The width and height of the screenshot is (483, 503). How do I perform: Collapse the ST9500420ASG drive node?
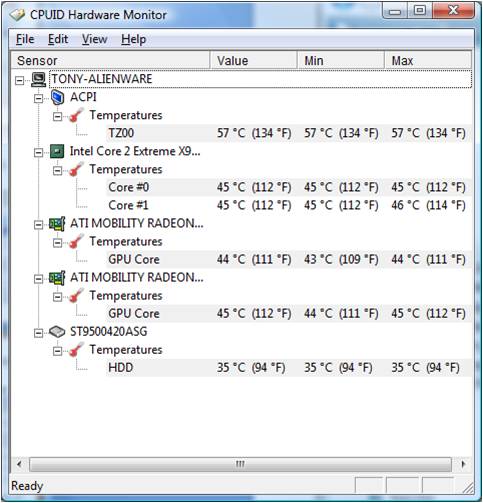[x=39, y=333]
